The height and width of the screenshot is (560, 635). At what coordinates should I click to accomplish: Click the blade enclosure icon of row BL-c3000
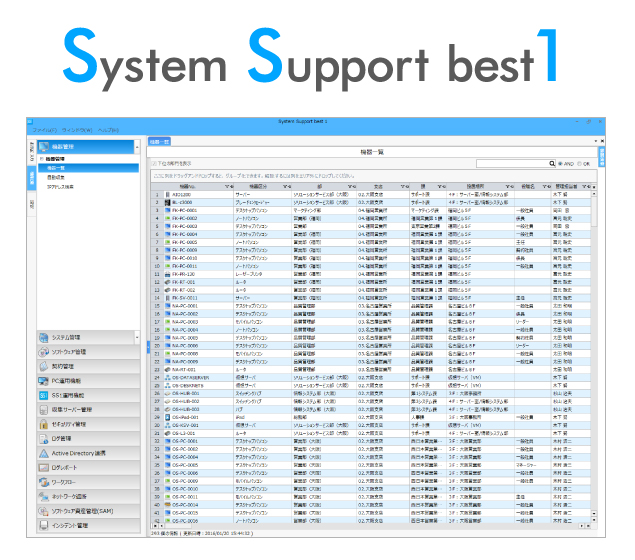(167, 202)
